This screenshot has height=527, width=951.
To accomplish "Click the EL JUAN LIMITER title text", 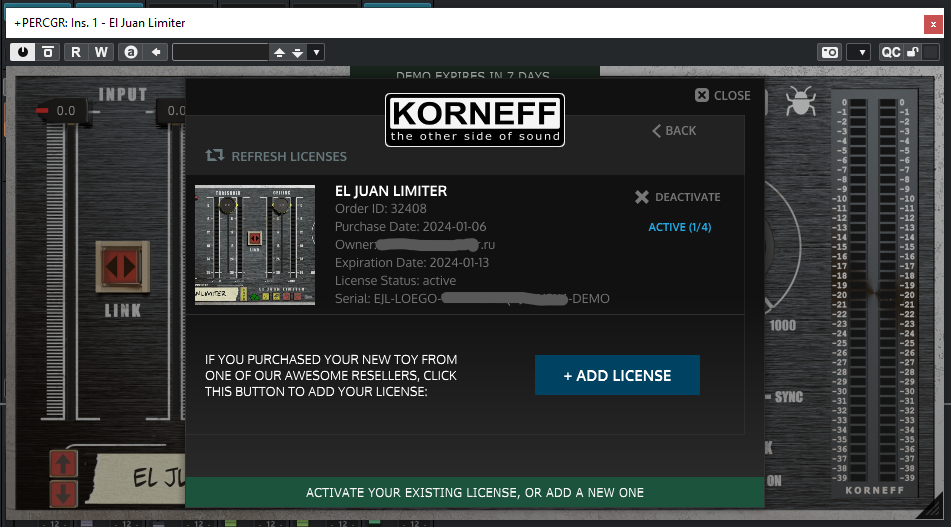I will pyautogui.click(x=391, y=191).
